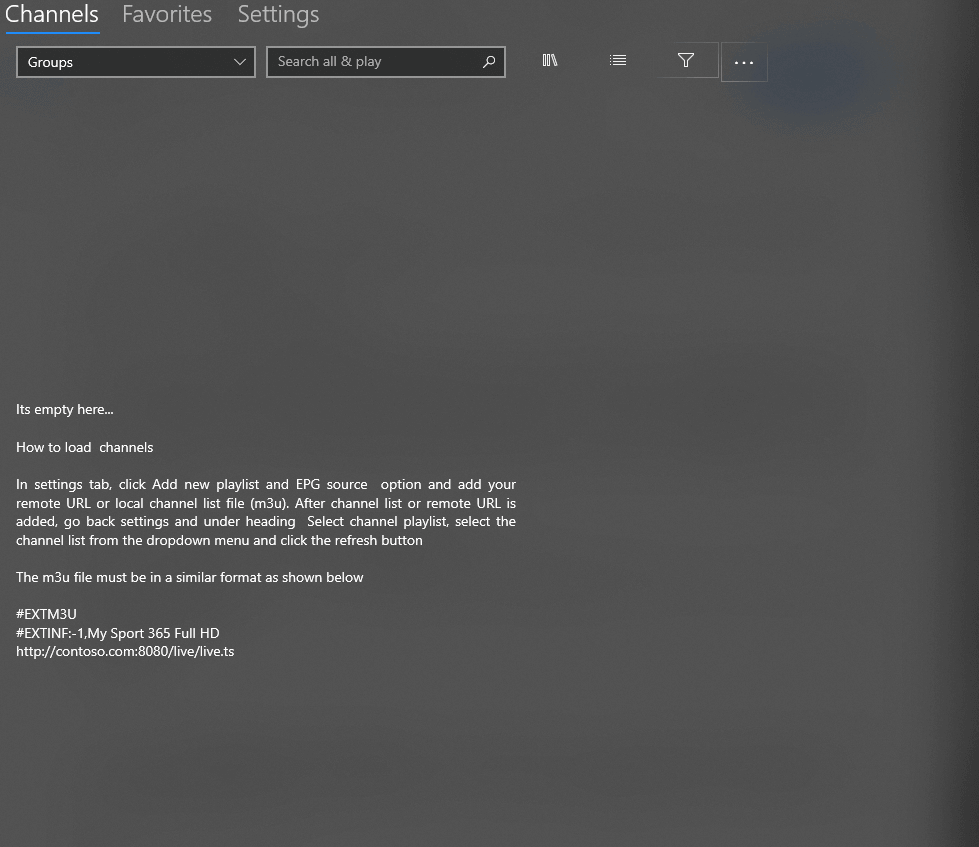Click the '#EXTM3U' sample line
Image resolution: width=979 pixels, height=847 pixels.
click(x=46, y=614)
